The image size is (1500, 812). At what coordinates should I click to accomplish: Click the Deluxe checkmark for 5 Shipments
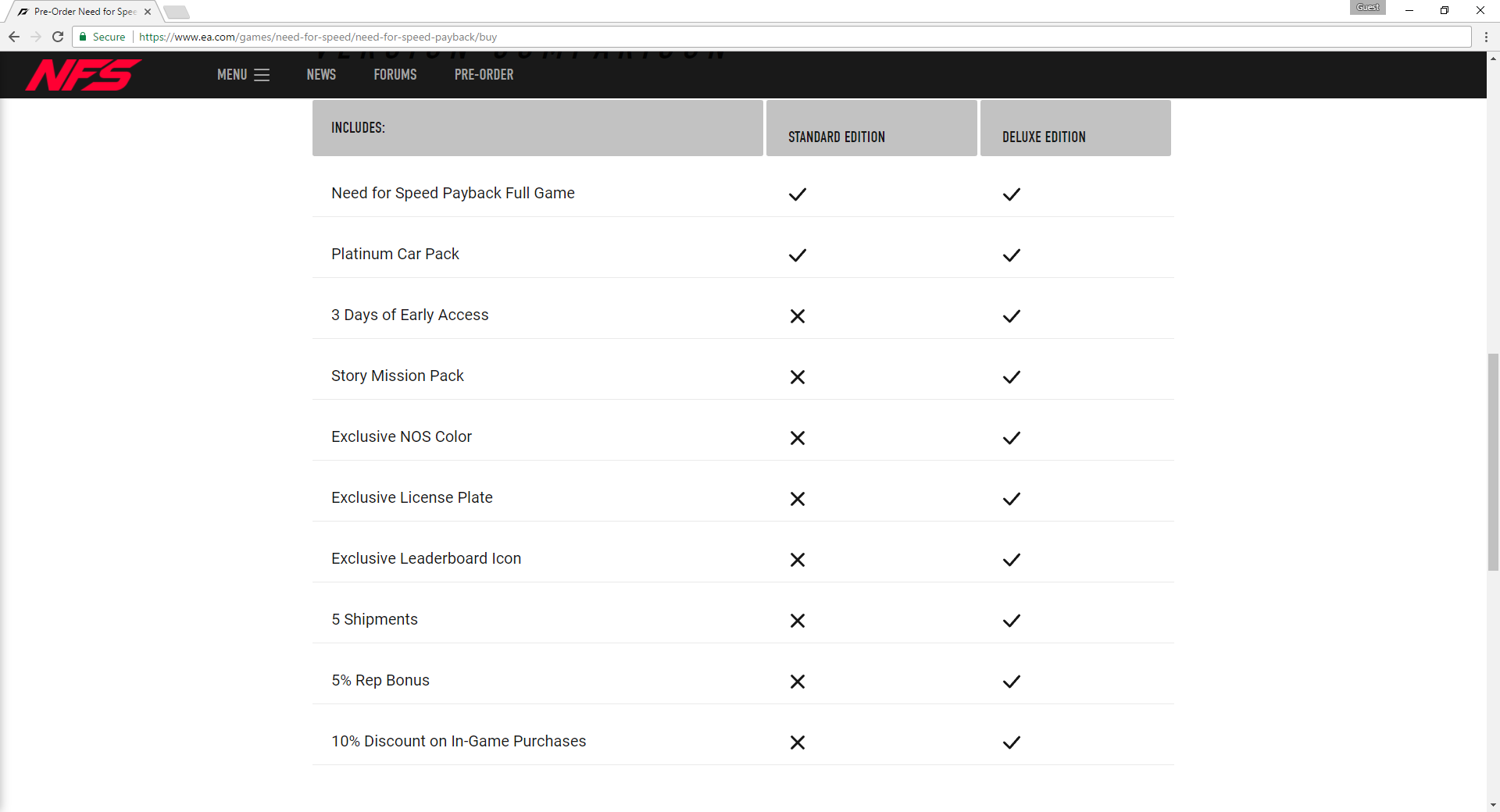tap(1011, 621)
